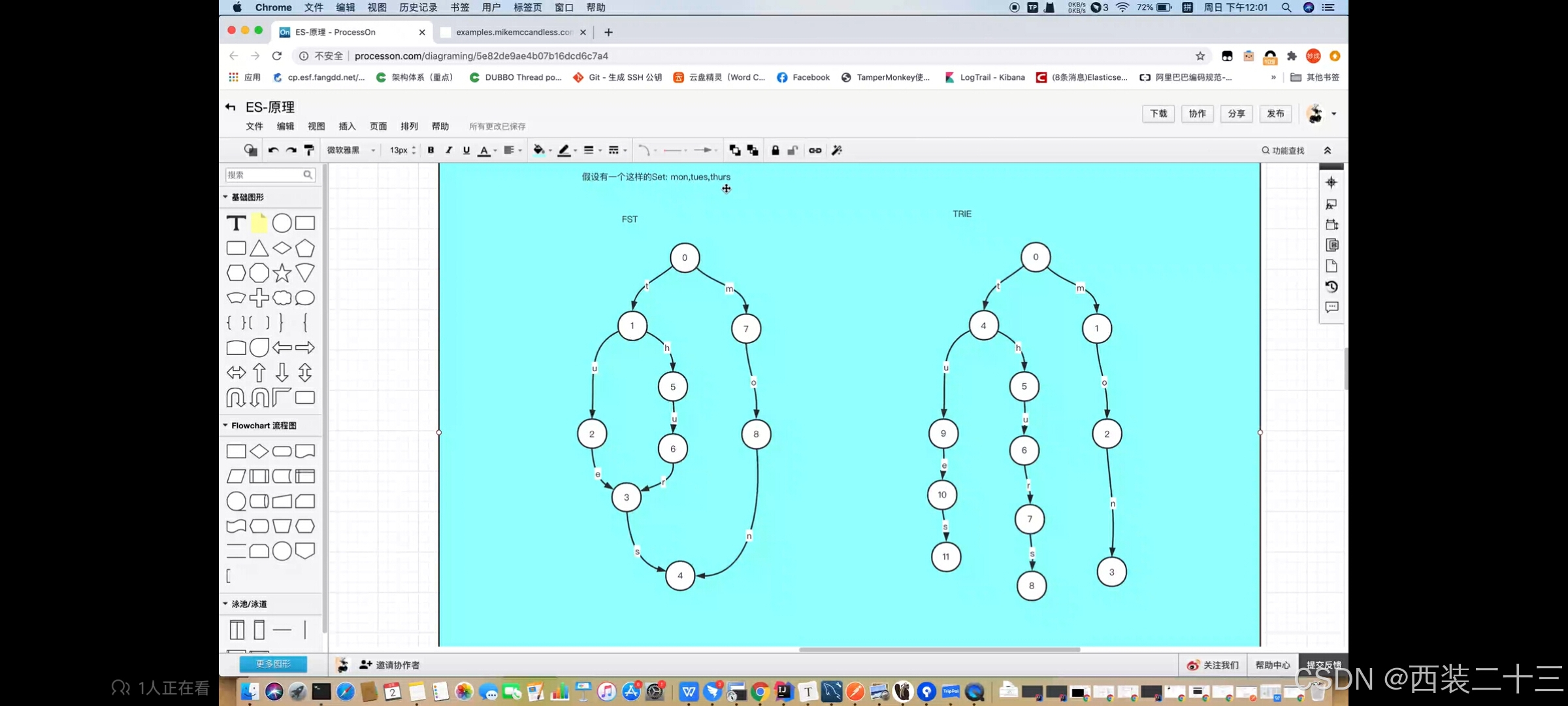Click the insert link icon

pos(815,150)
